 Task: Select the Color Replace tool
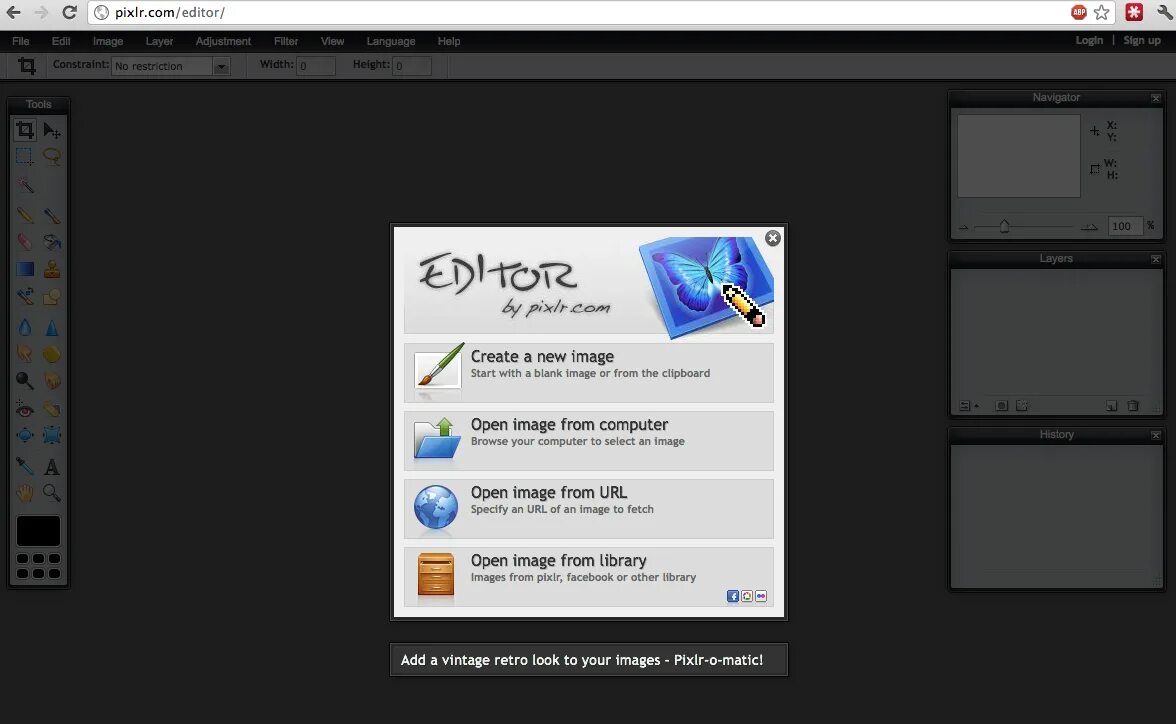point(25,296)
